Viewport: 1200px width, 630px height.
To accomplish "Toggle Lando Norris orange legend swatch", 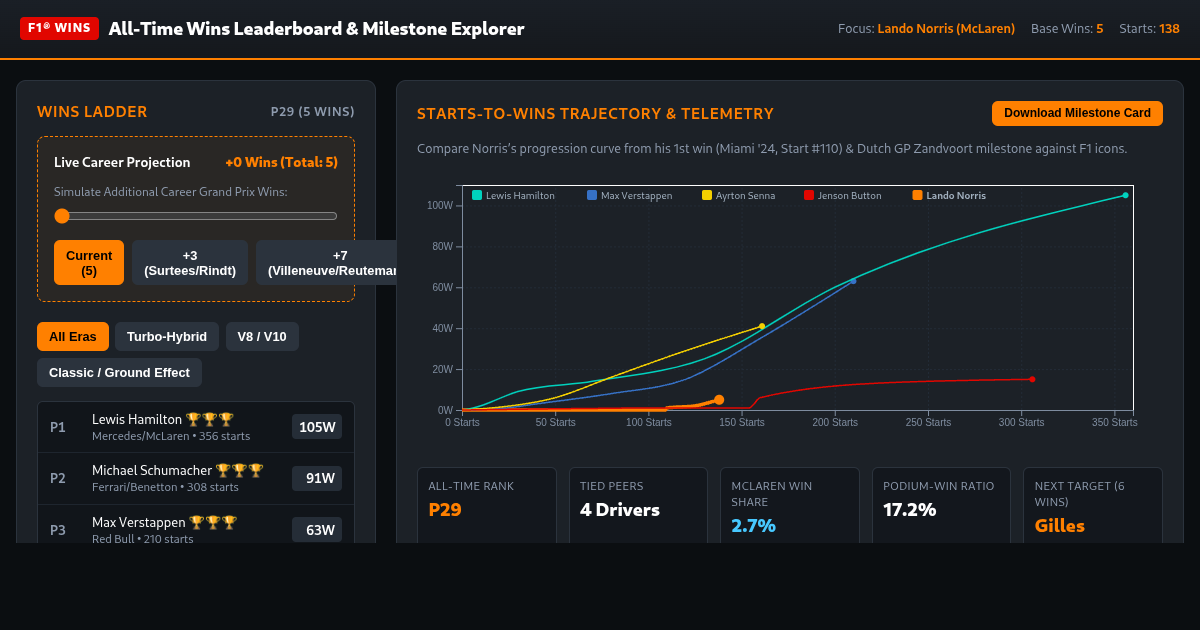I will click(x=918, y=196).
